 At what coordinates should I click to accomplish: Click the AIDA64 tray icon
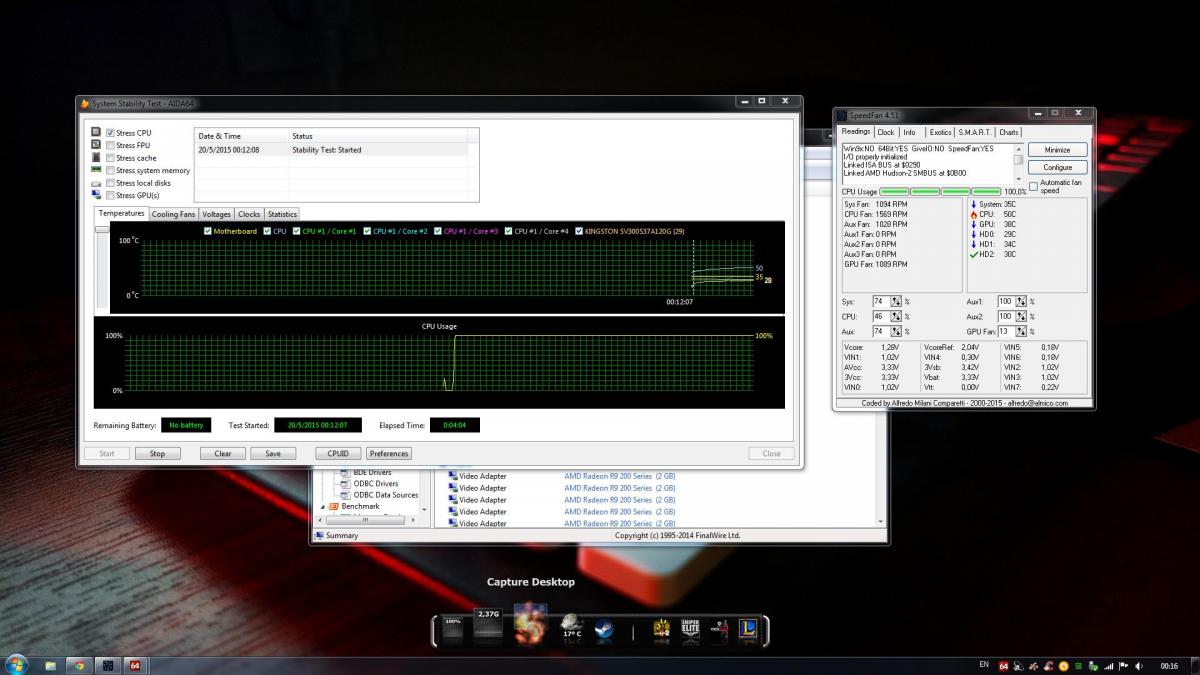(x=1004, y=666)
